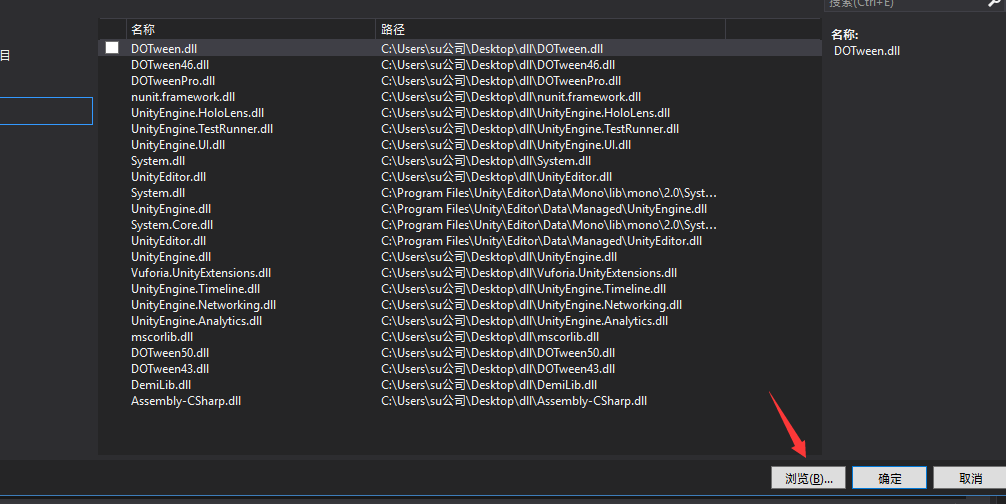1006x504 pixels.
Task: Select the DOTween46.dll row
Action: click(x=460, y=65)
